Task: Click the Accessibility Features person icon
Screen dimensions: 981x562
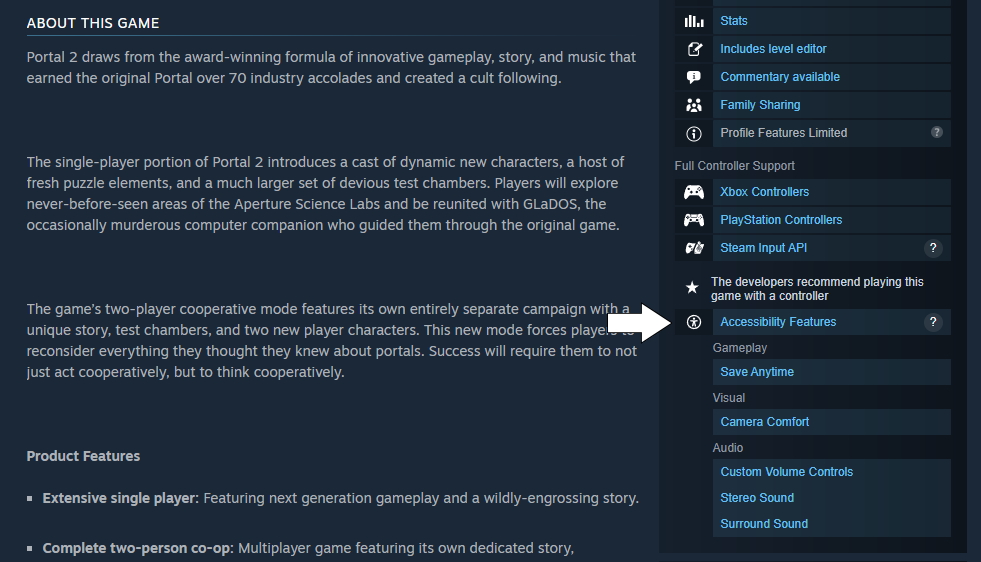Action: [694, 322]
